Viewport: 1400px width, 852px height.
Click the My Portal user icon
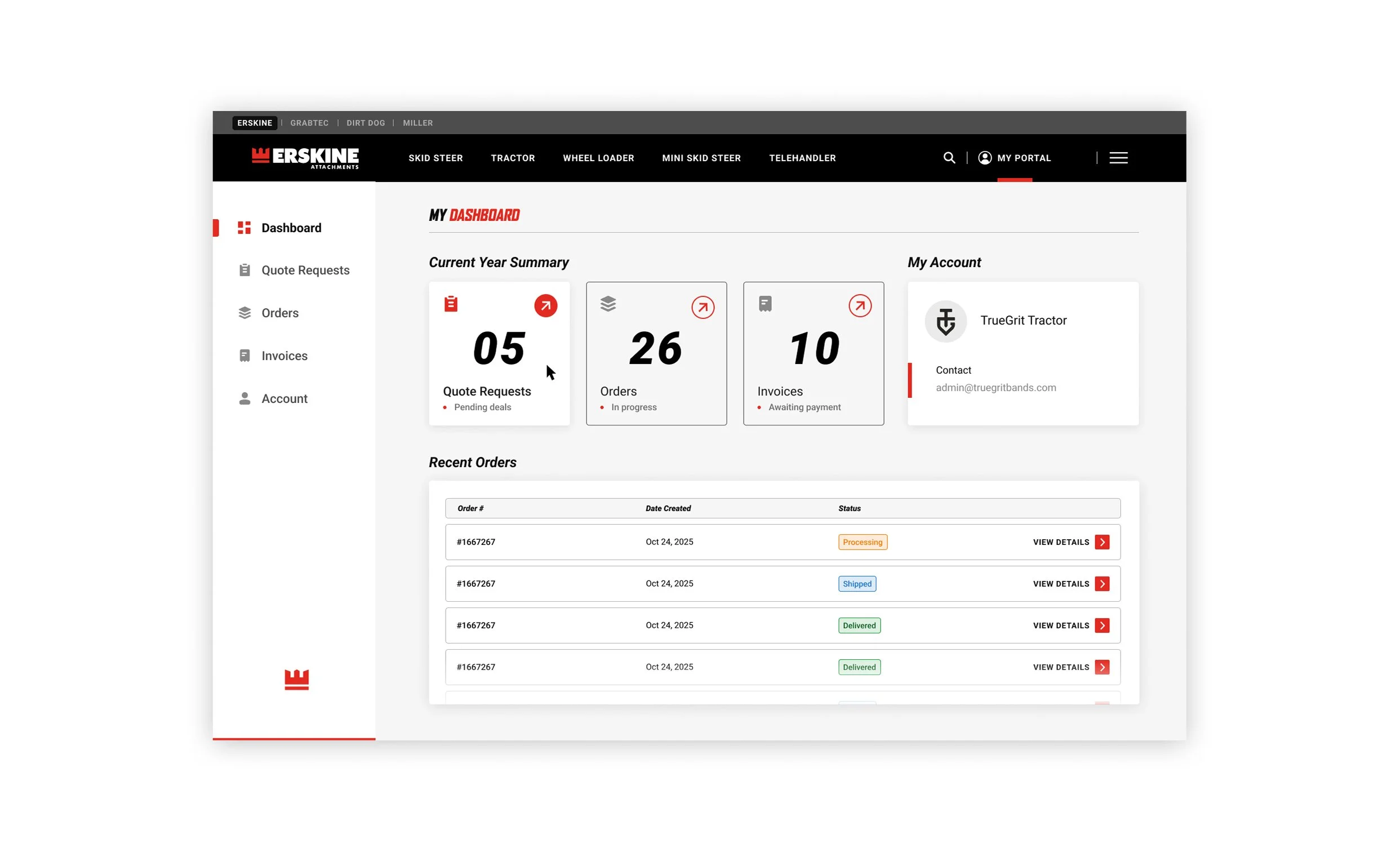pyautogui.click(x=985, y=157)
